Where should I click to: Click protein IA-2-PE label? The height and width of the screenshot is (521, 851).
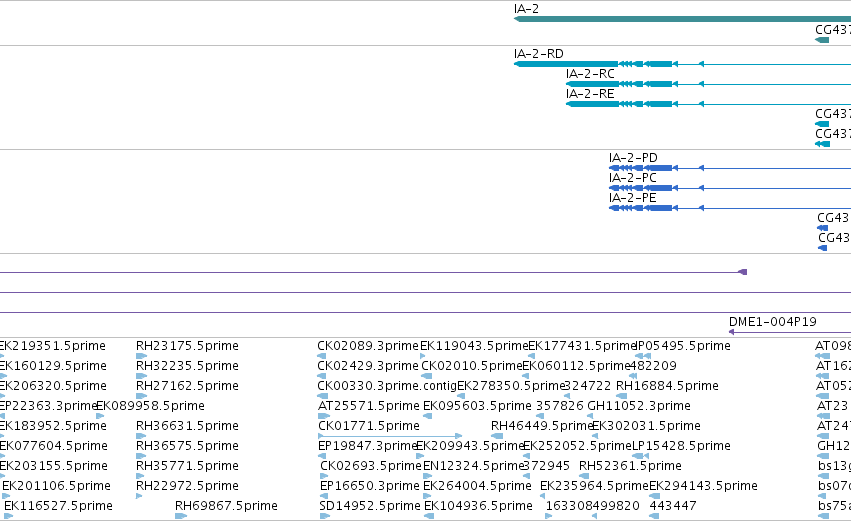tap(632, 198)
